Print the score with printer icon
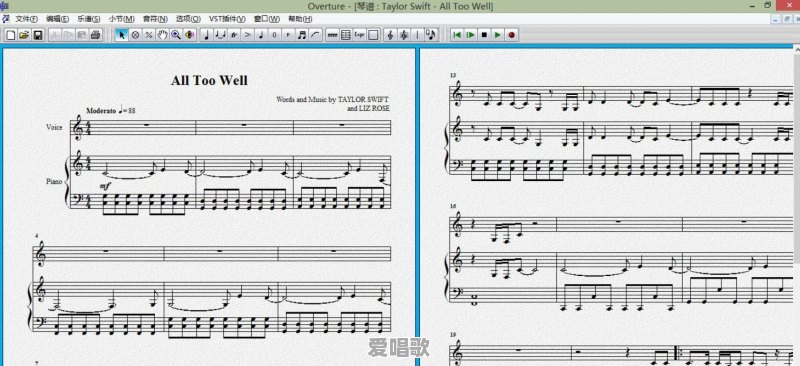 click(x=95, y=35)
